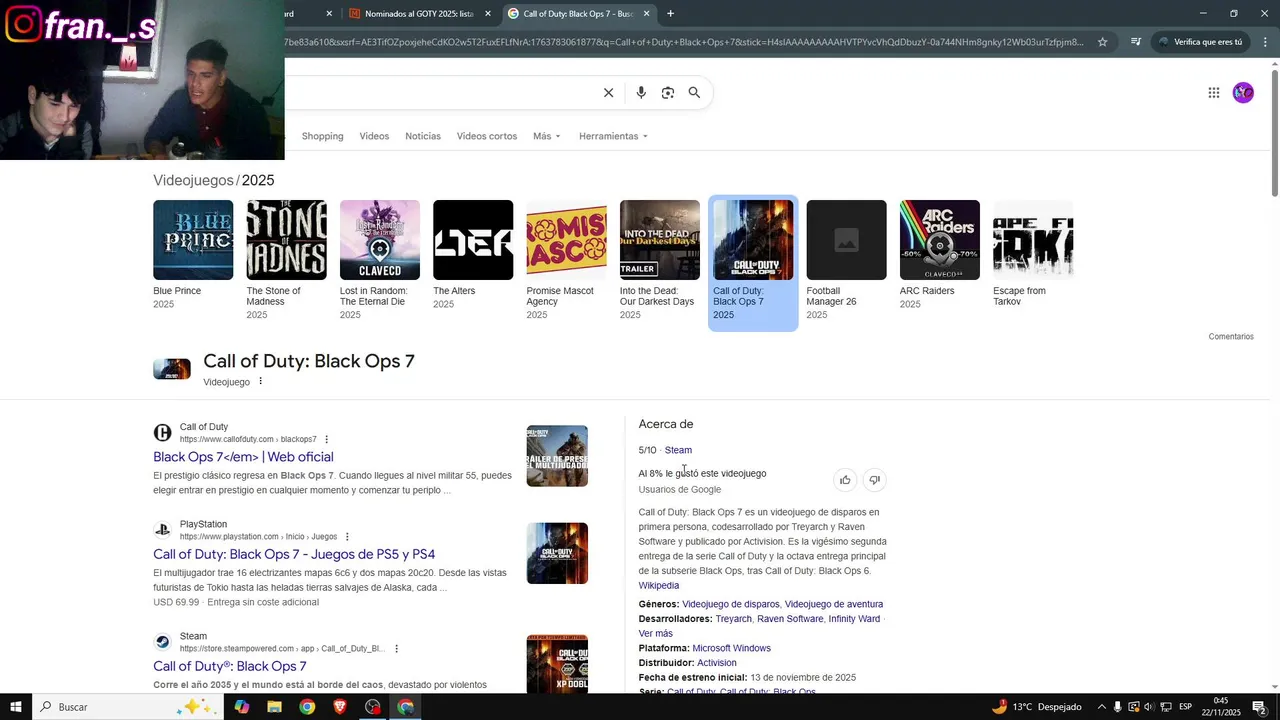
Task: Close the Call of Duty Black Ops 7 tab
Action: (x=646, y=14)
